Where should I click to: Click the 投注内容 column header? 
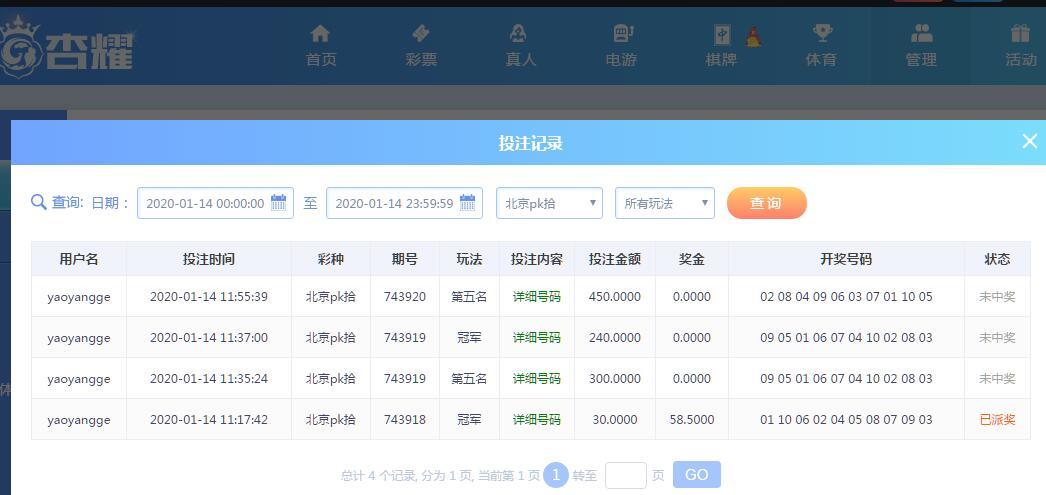point(536,259)
